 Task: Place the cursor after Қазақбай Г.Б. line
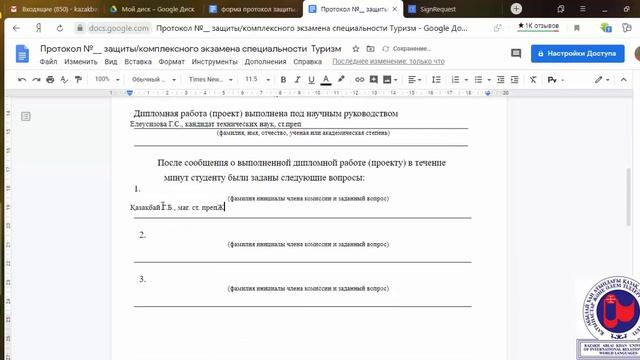(225, 207)
